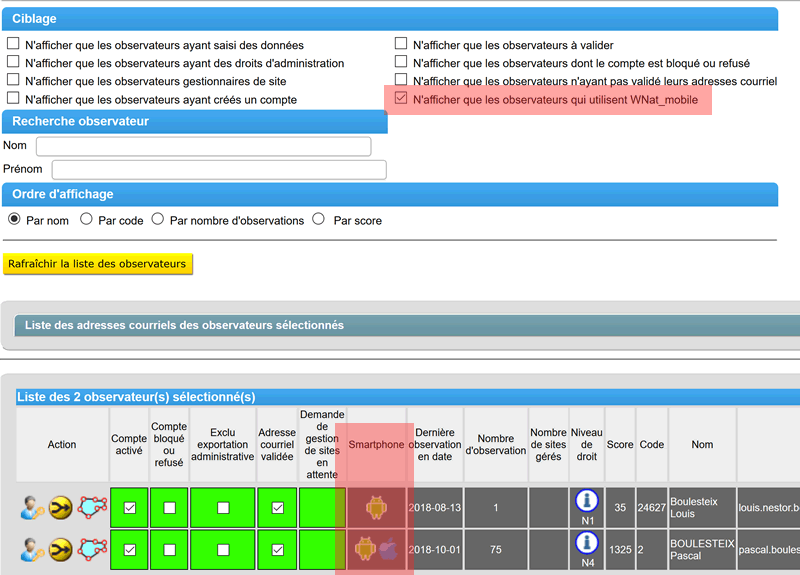Check observers having entered data filter
The height and width of the screenshot is (575, 800).
click(x=13, y=43)
